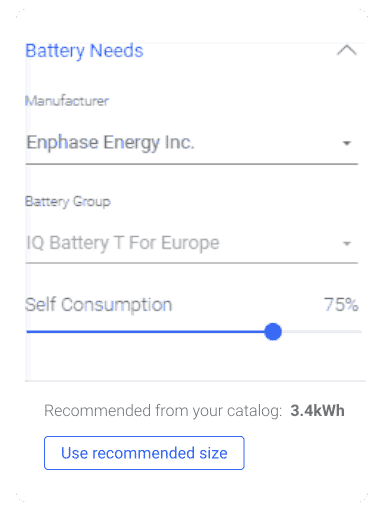Image resolution: width=384 pixels, height=525 pixels.
Task: Select the Enphase Energy Inc. text in the field
Action: pos(110,143)
